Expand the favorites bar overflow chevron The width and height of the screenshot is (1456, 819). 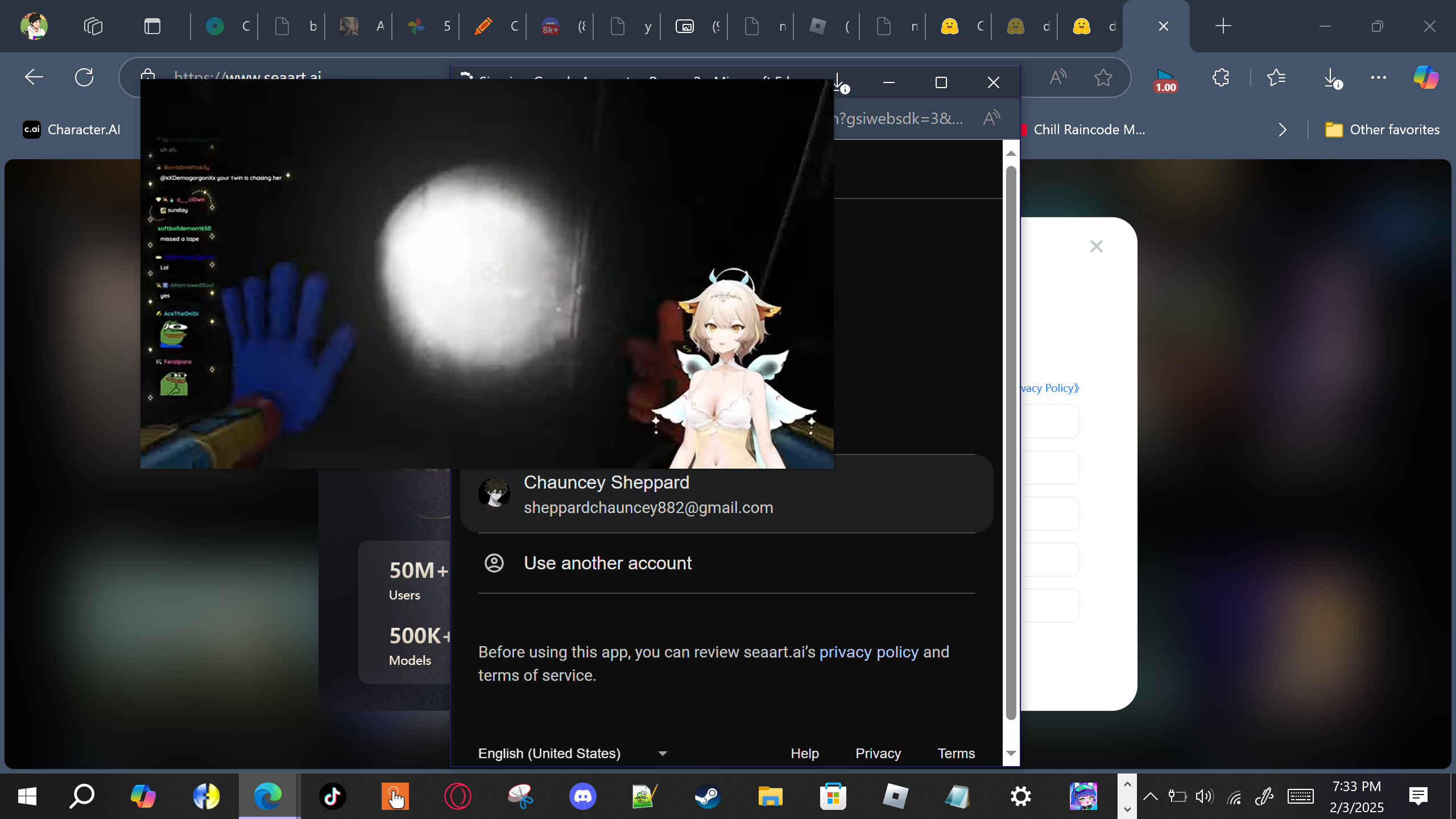tap(1283, 130)
